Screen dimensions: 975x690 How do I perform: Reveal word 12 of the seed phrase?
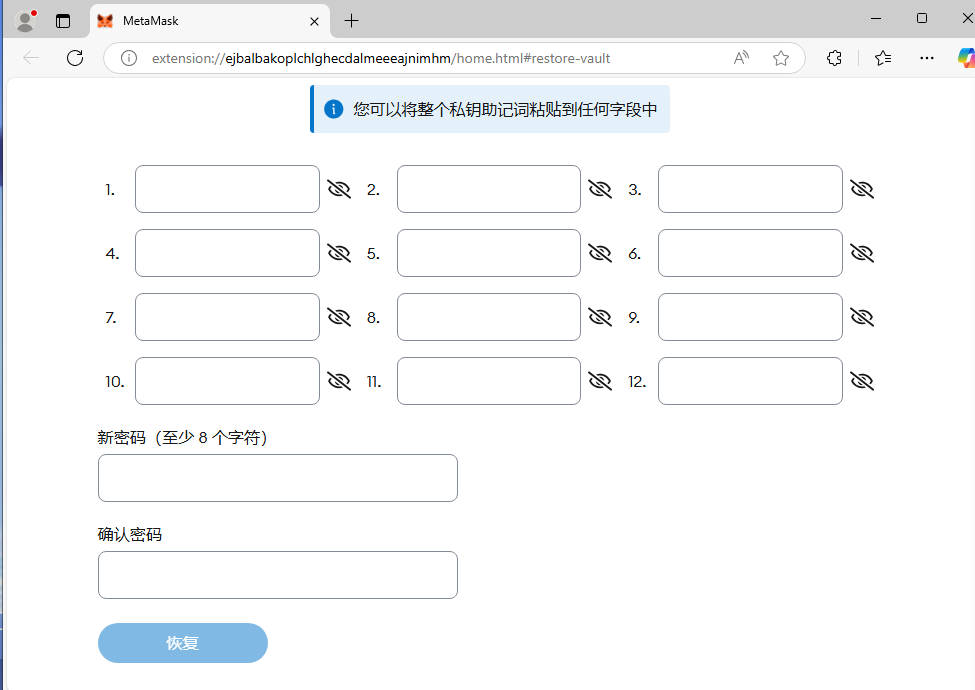point(862,381)
